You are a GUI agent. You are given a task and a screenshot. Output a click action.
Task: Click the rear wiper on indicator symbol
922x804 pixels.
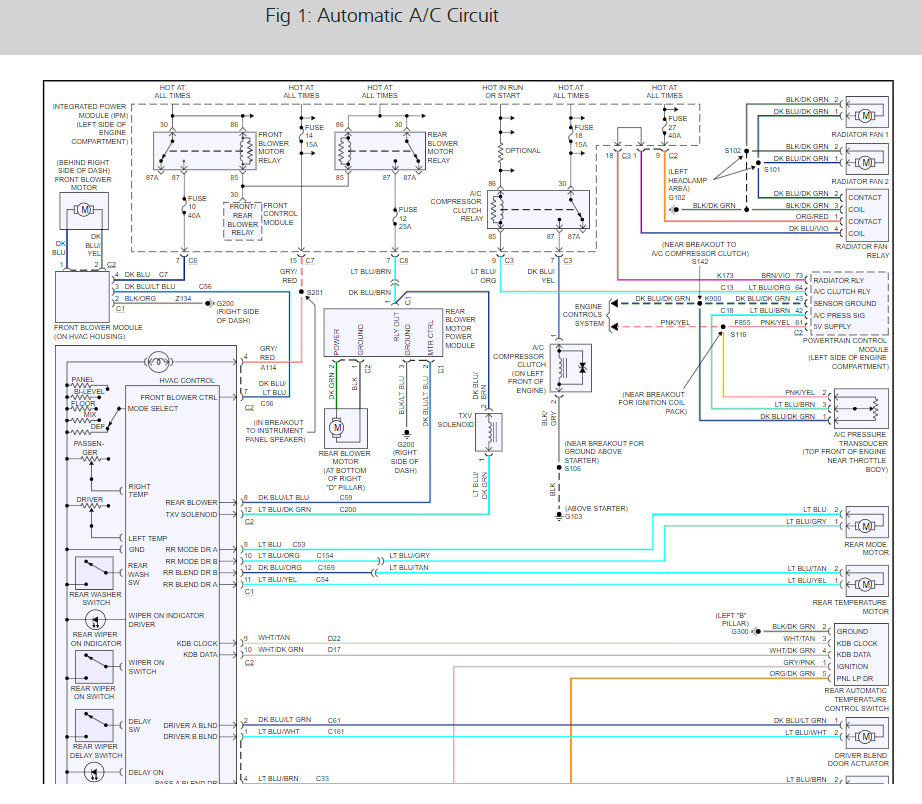tap(97, 619)
